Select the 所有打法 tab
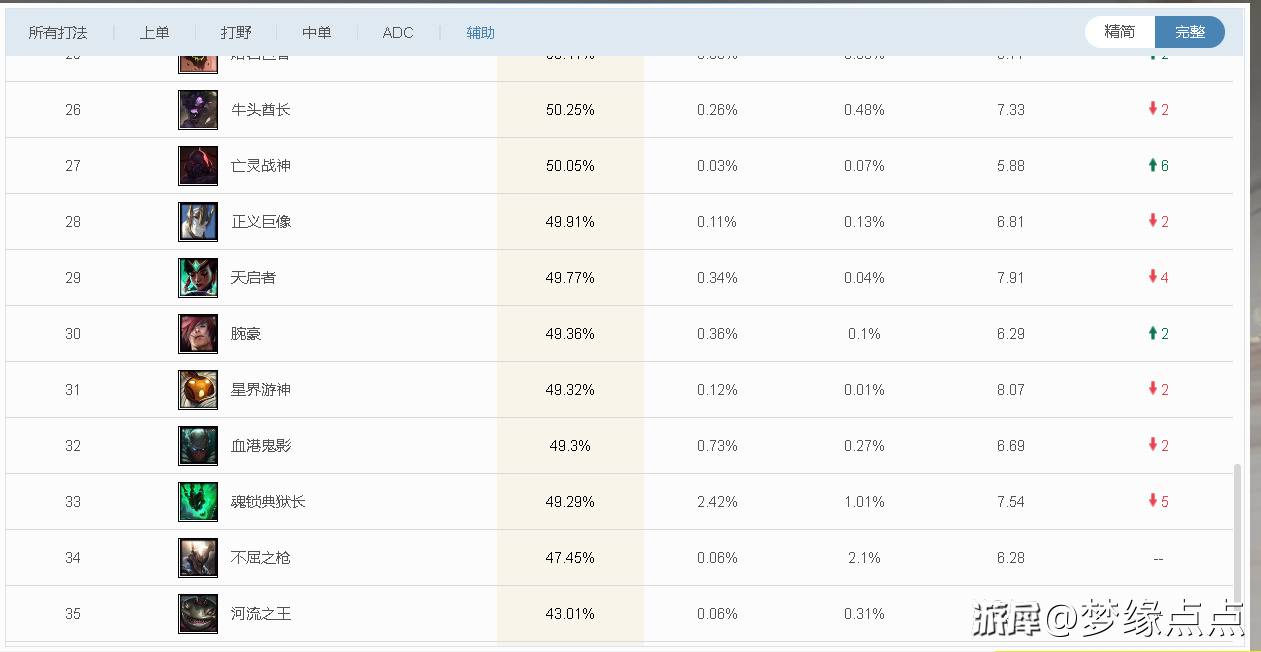The image size is (1261, 652). [58, 33]
